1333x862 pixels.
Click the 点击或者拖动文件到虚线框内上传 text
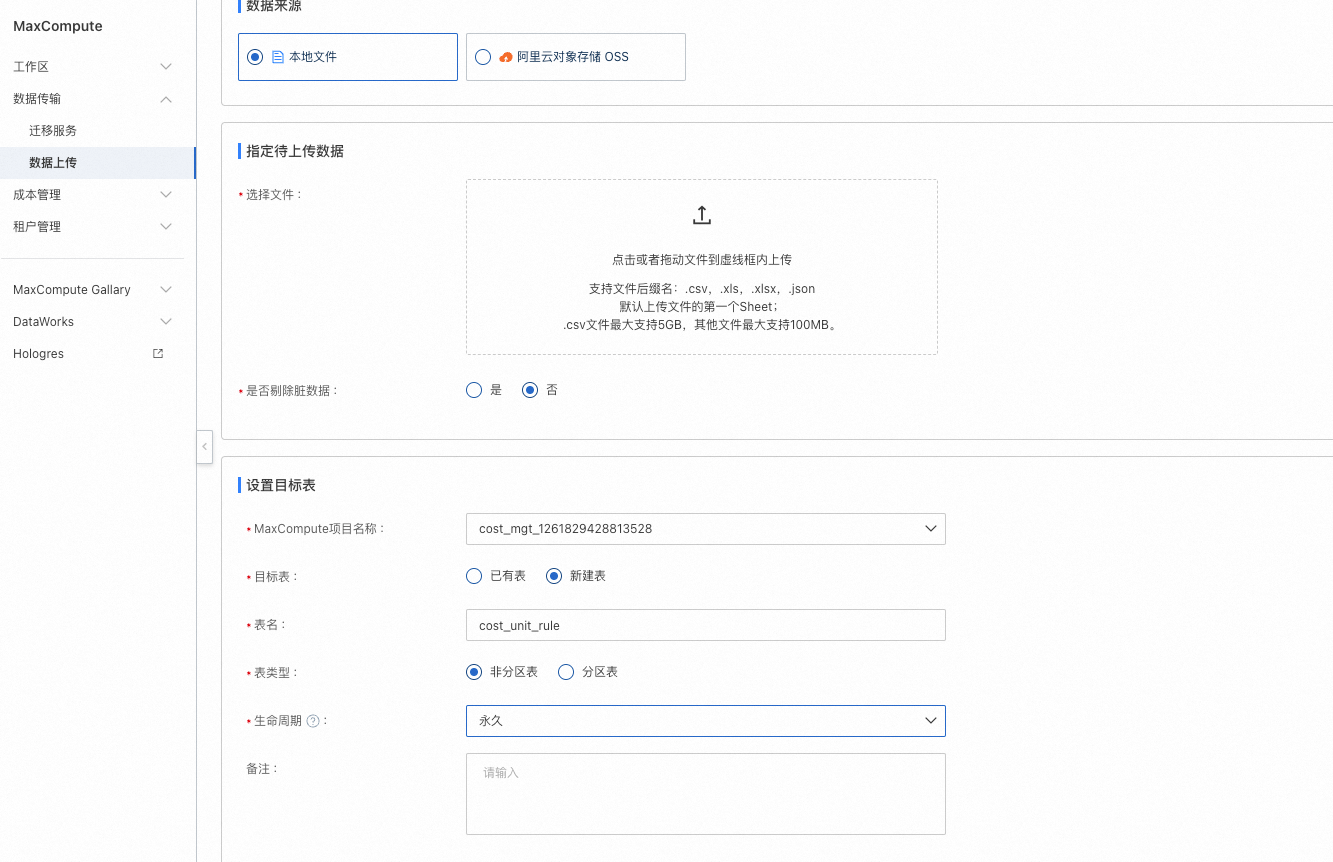pos(702,260)
